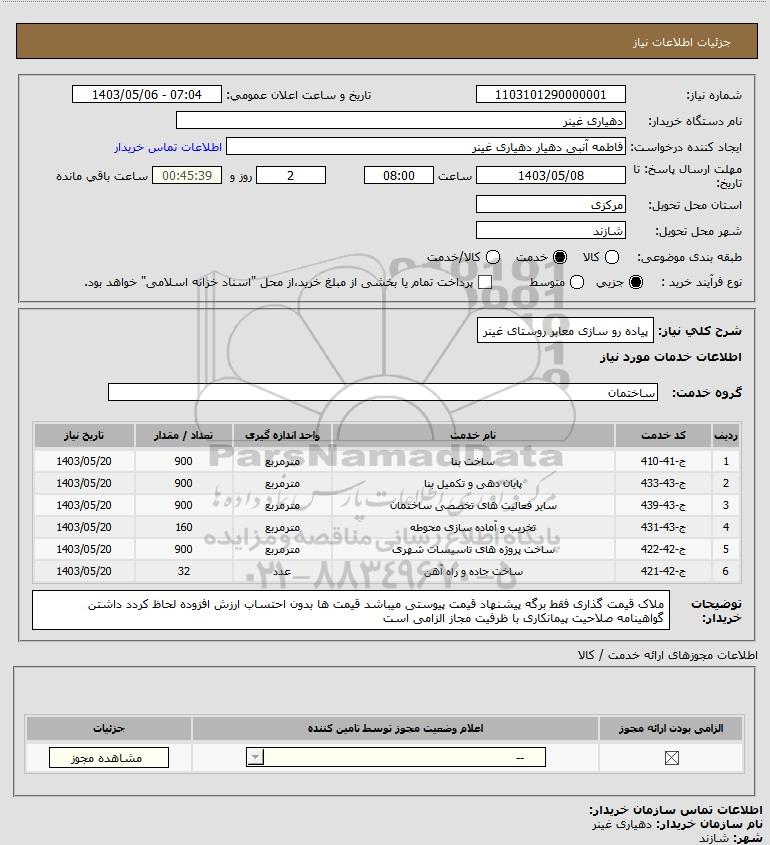Click the مشاهده مجوز button
Viewport: 770px width, 845px height.
point(108,758)
